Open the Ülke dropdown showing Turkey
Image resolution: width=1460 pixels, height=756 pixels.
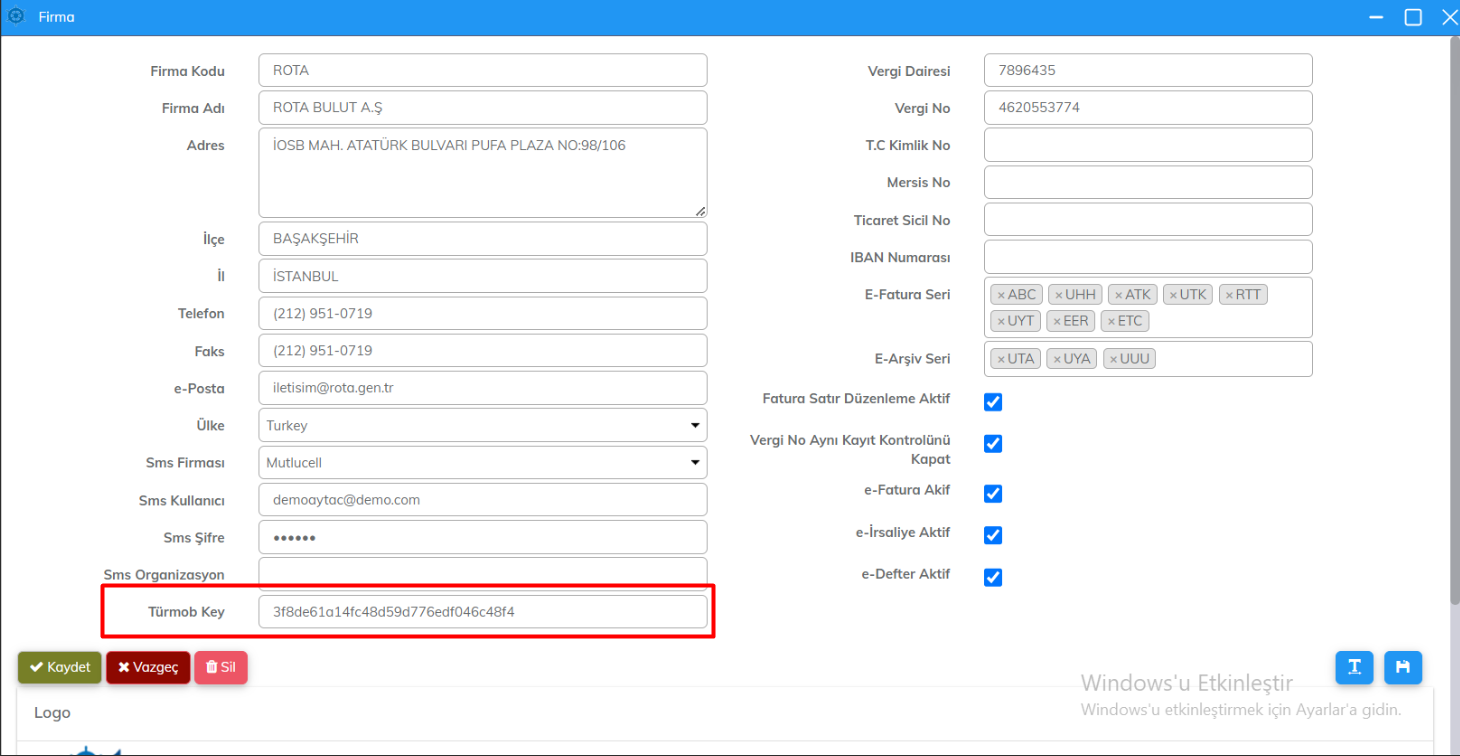482,425
